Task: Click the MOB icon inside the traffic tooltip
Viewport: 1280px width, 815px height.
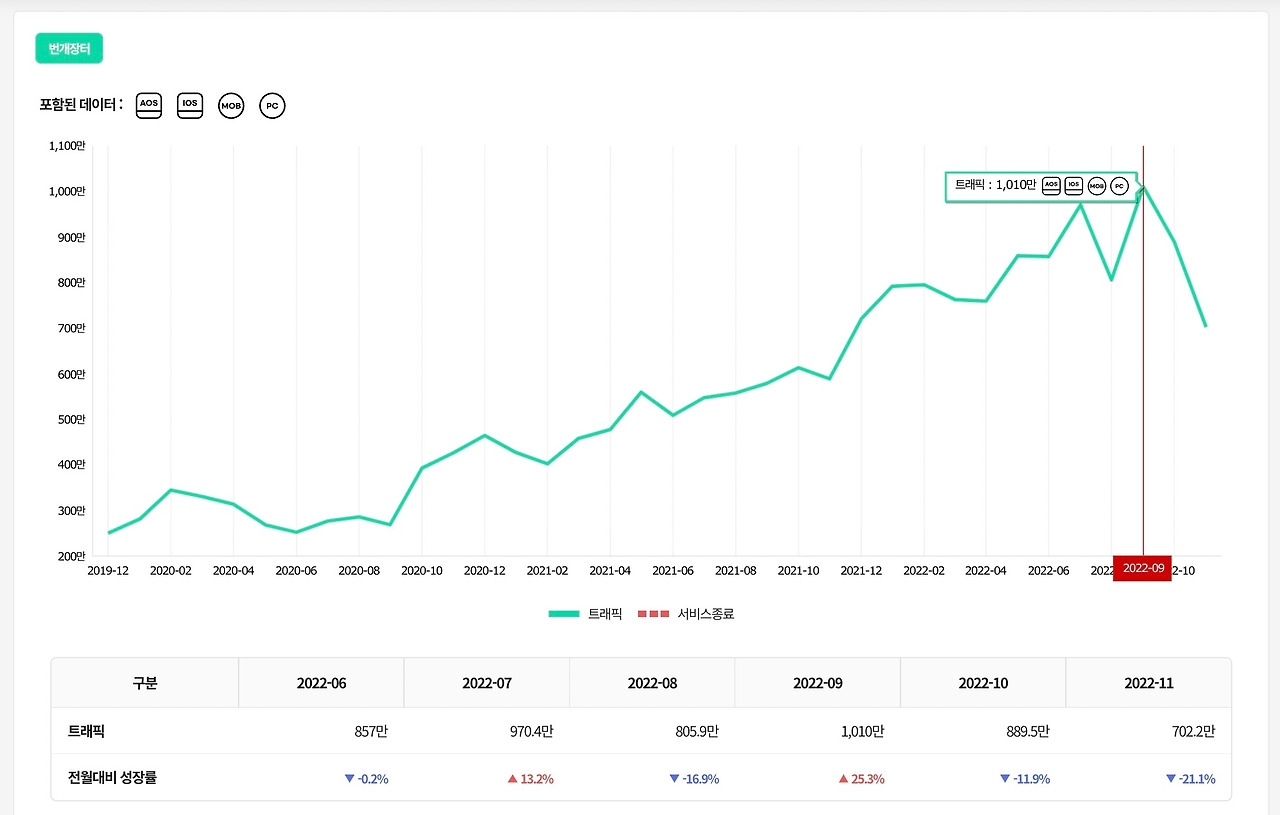Action: [x=1097, y=185]
